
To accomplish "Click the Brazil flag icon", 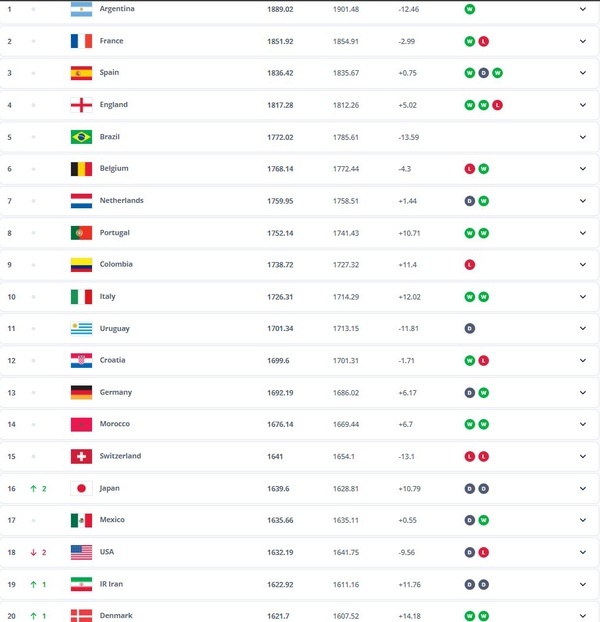I will tap(81, 137).
